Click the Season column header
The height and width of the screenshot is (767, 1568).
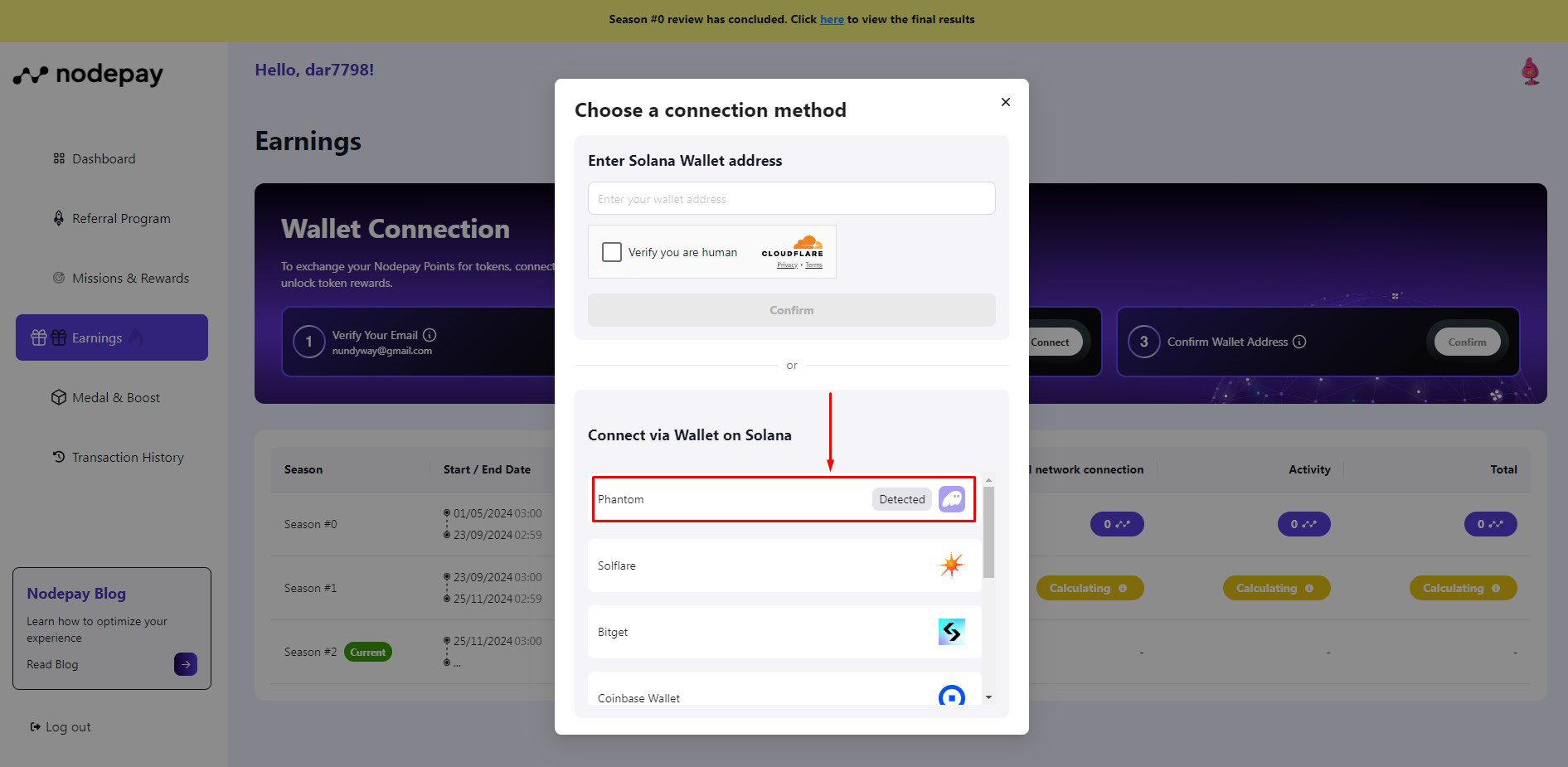[303, 469]
